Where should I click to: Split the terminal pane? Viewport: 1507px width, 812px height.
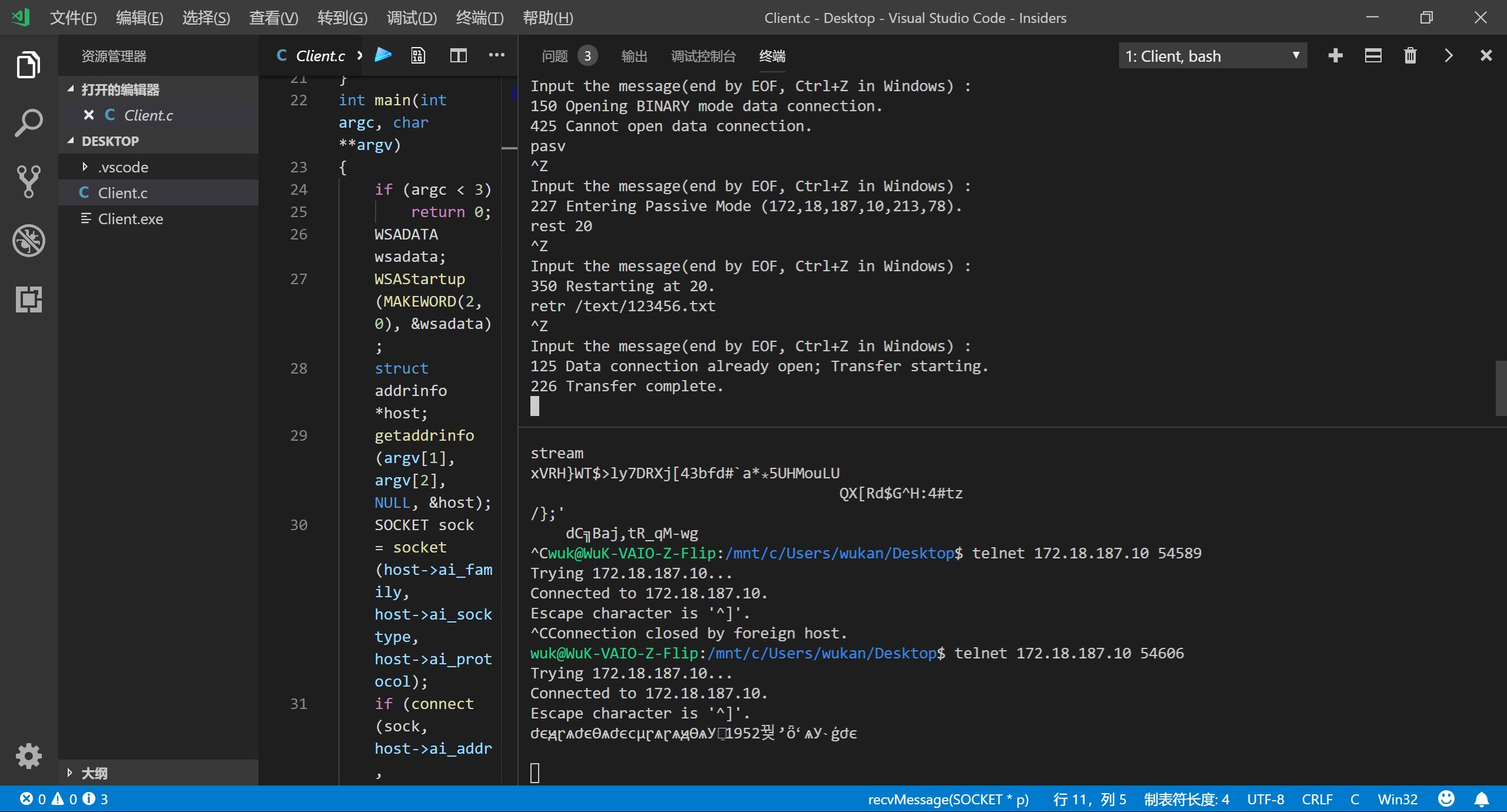1373,56
